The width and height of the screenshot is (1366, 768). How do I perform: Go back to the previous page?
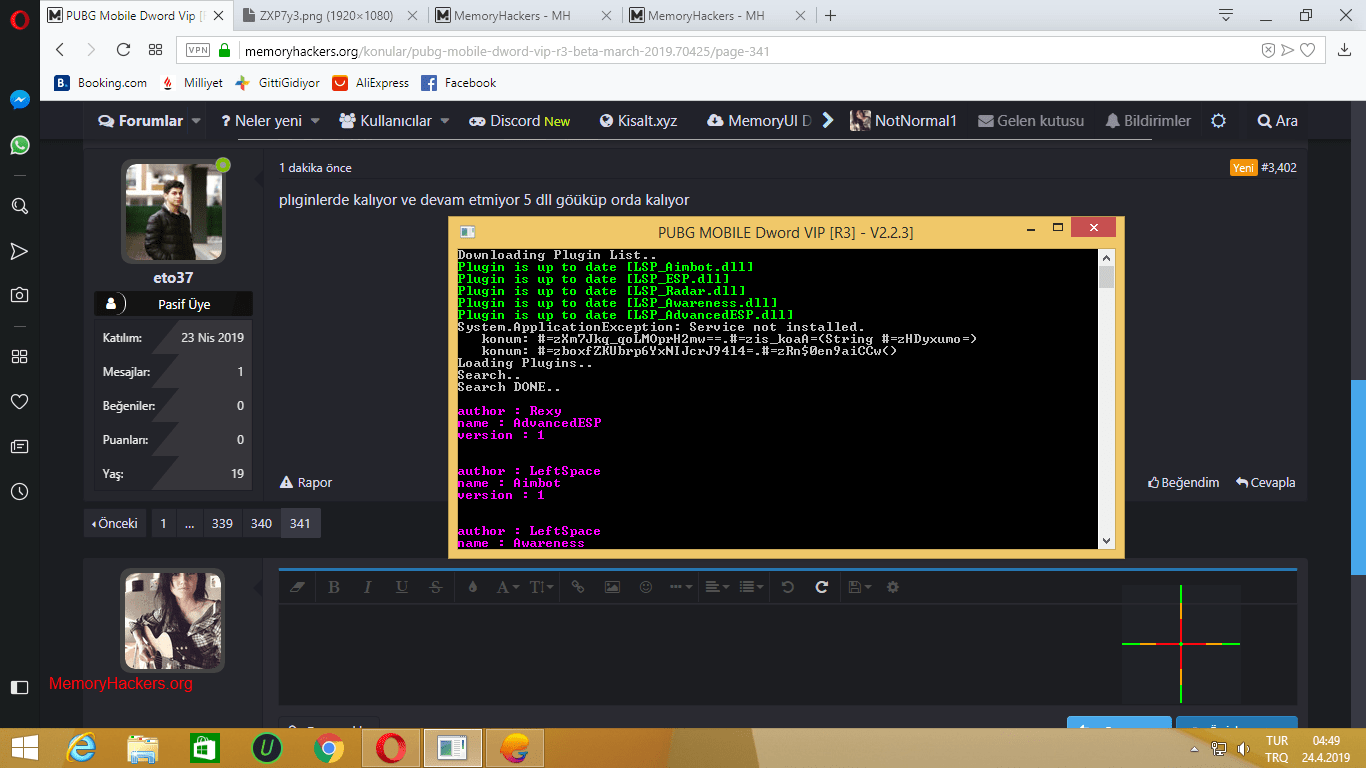tap(60, 50)
